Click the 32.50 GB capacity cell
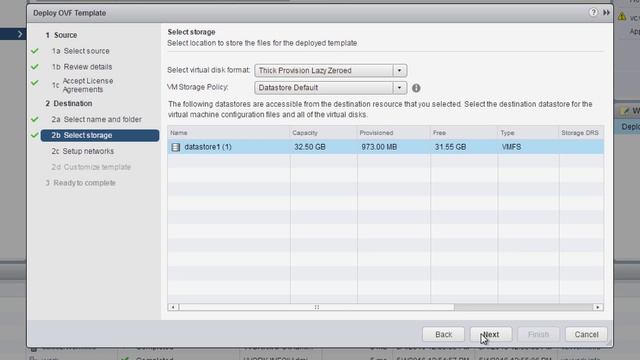 pyautogui.click(x=310, y=147)
